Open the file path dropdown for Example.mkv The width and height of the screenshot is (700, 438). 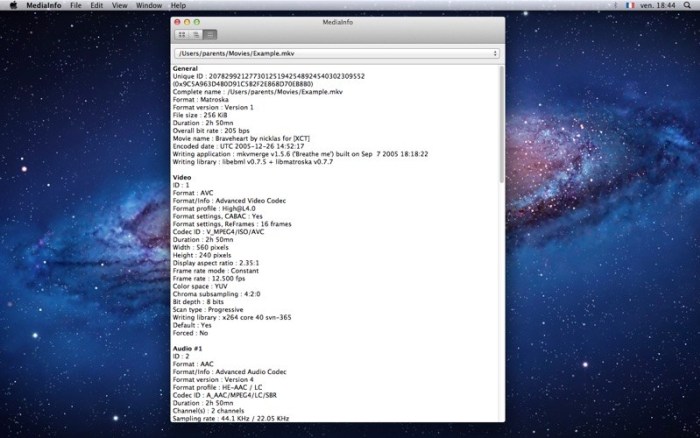tap(337, 53)
